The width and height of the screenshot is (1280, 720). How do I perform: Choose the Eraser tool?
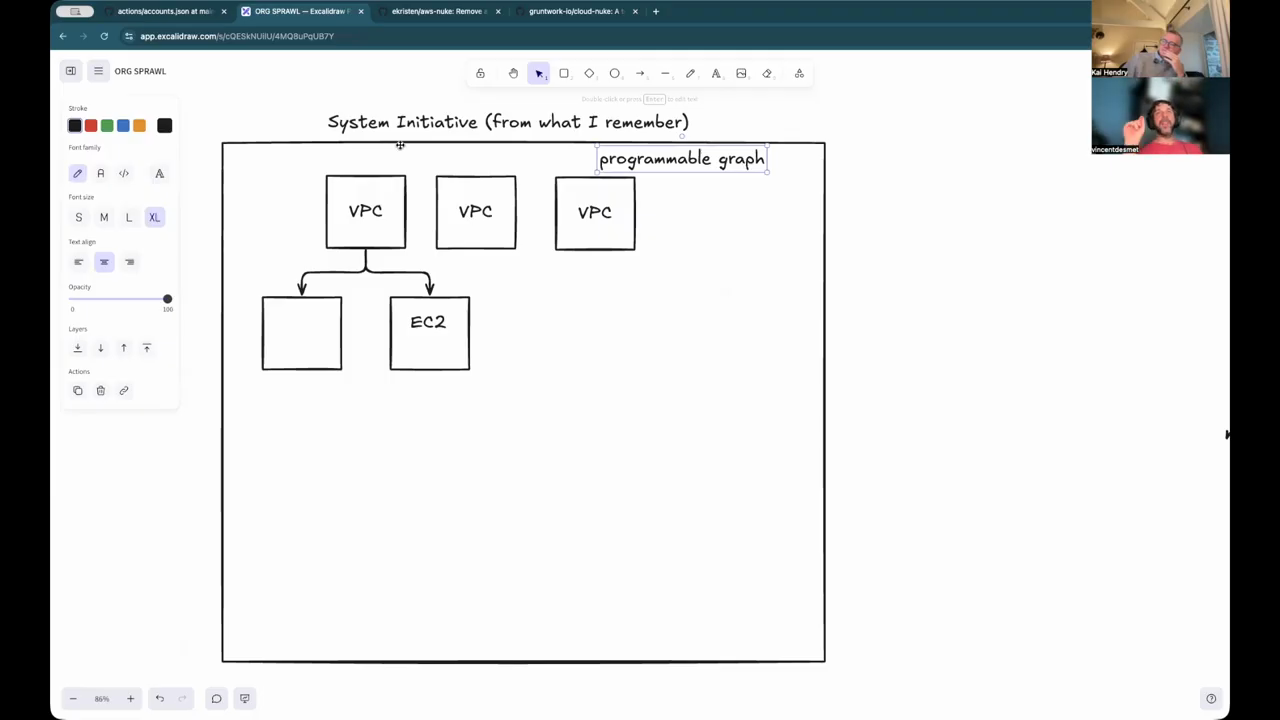pyautogui.click(x=767, y=73)
